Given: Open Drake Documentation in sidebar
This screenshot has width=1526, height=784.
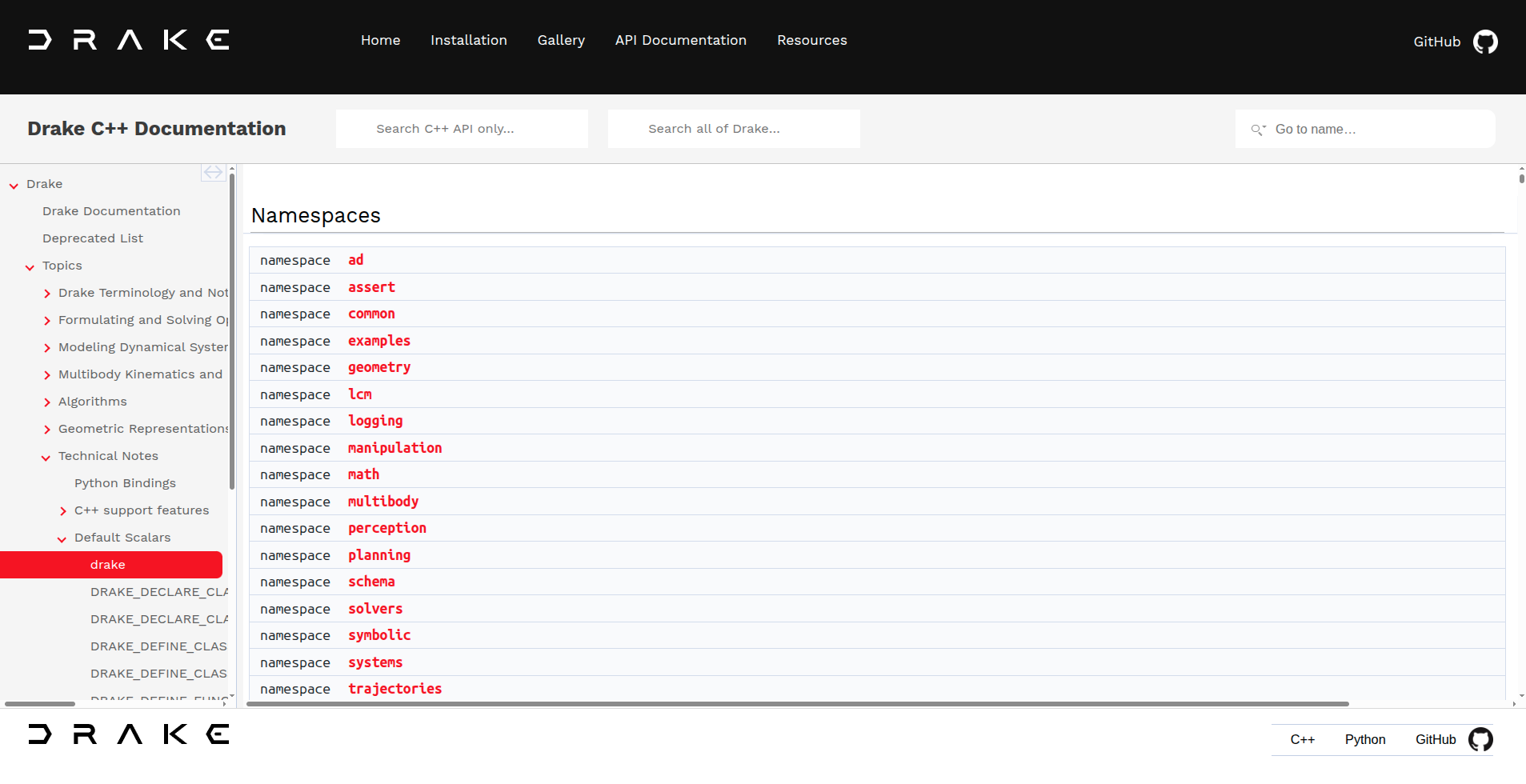Looking at the screenshot, I should click(111, 211).
